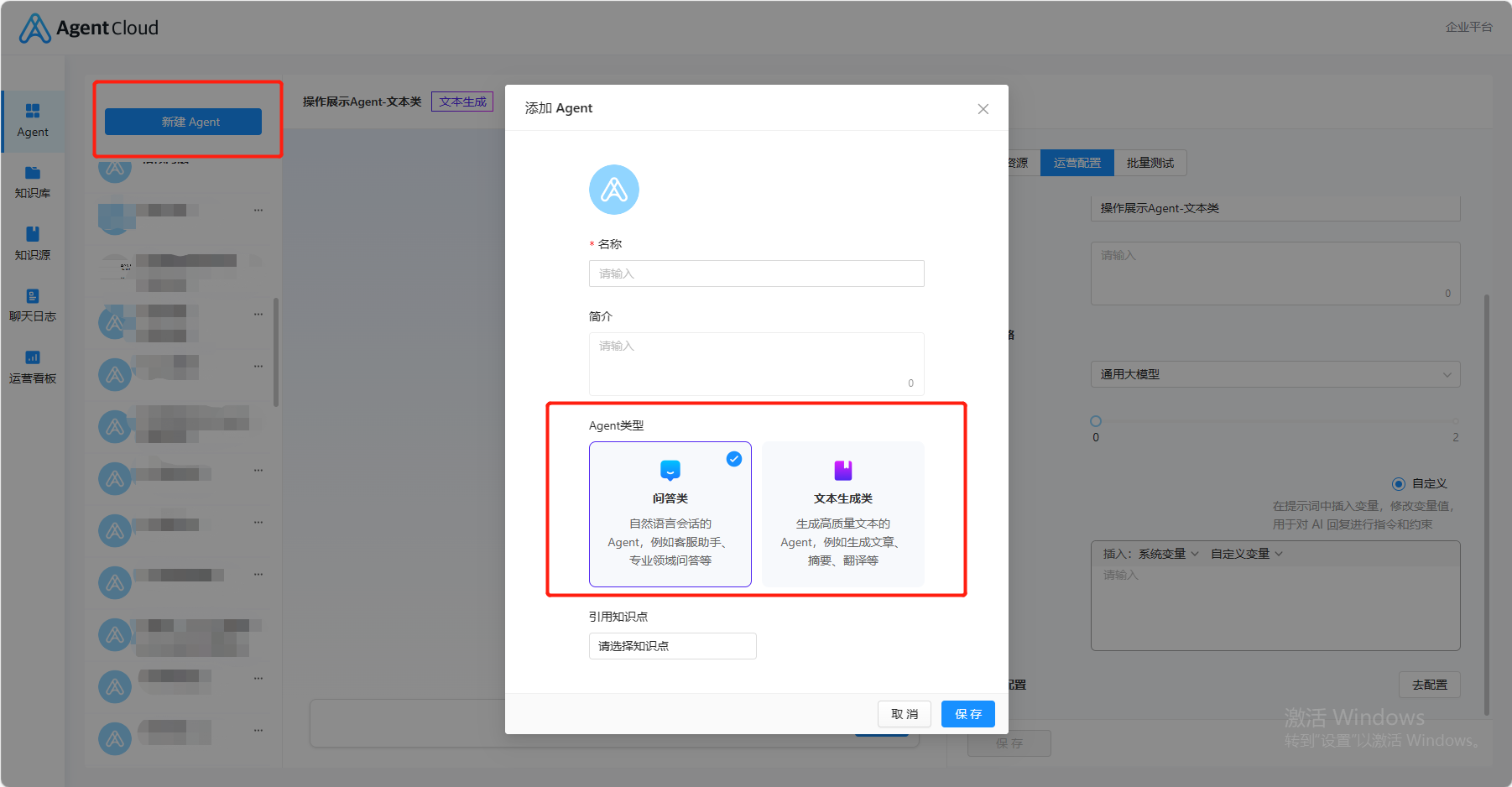The width and height of the screenshot is (1512, 787).
Task: Click the 去配置 button
Action: pos(1430,685)
